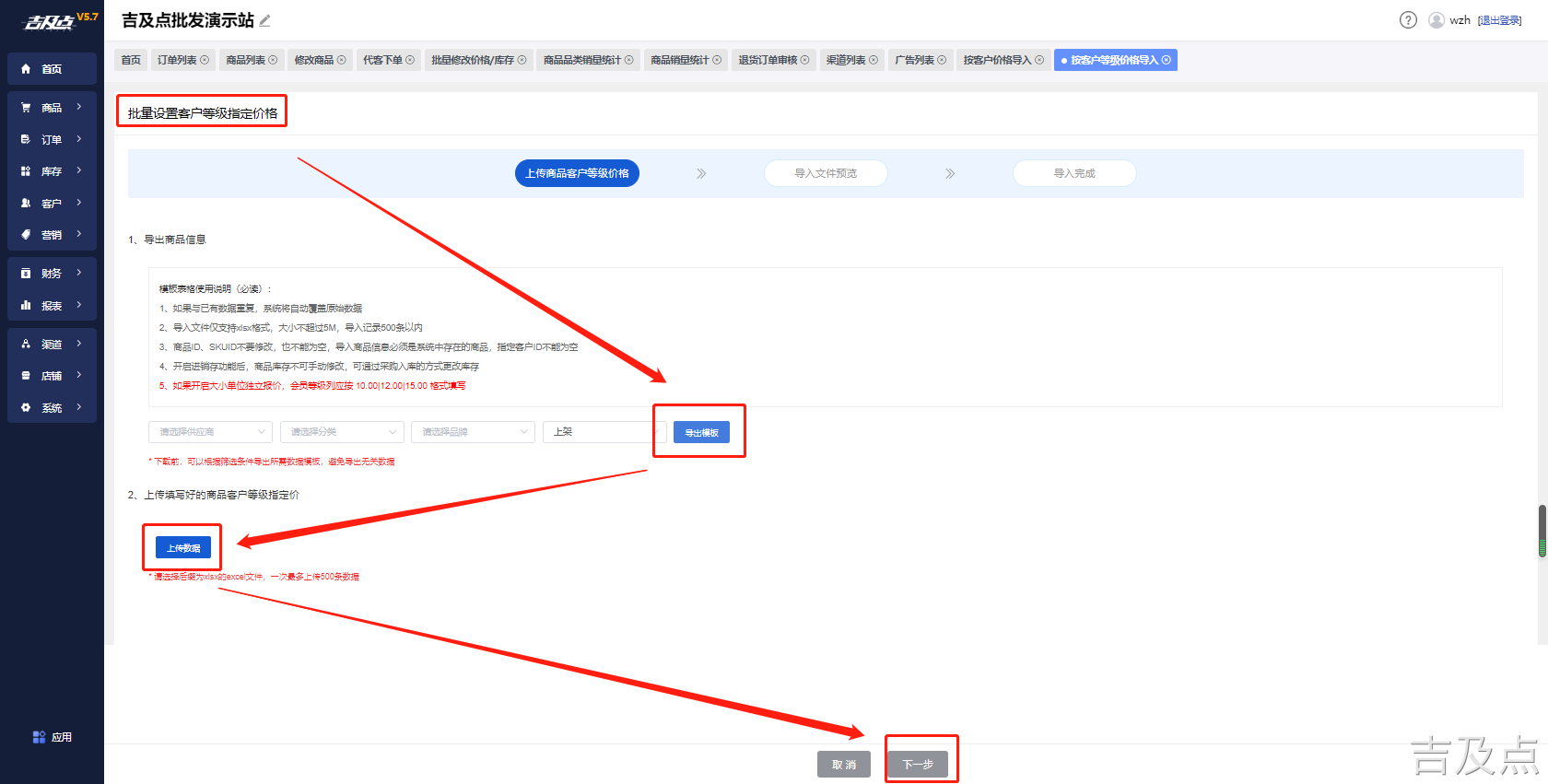Open the 请选择品牌 dropdown
The width and height of the screenshot is (1548, 784).
473,432
